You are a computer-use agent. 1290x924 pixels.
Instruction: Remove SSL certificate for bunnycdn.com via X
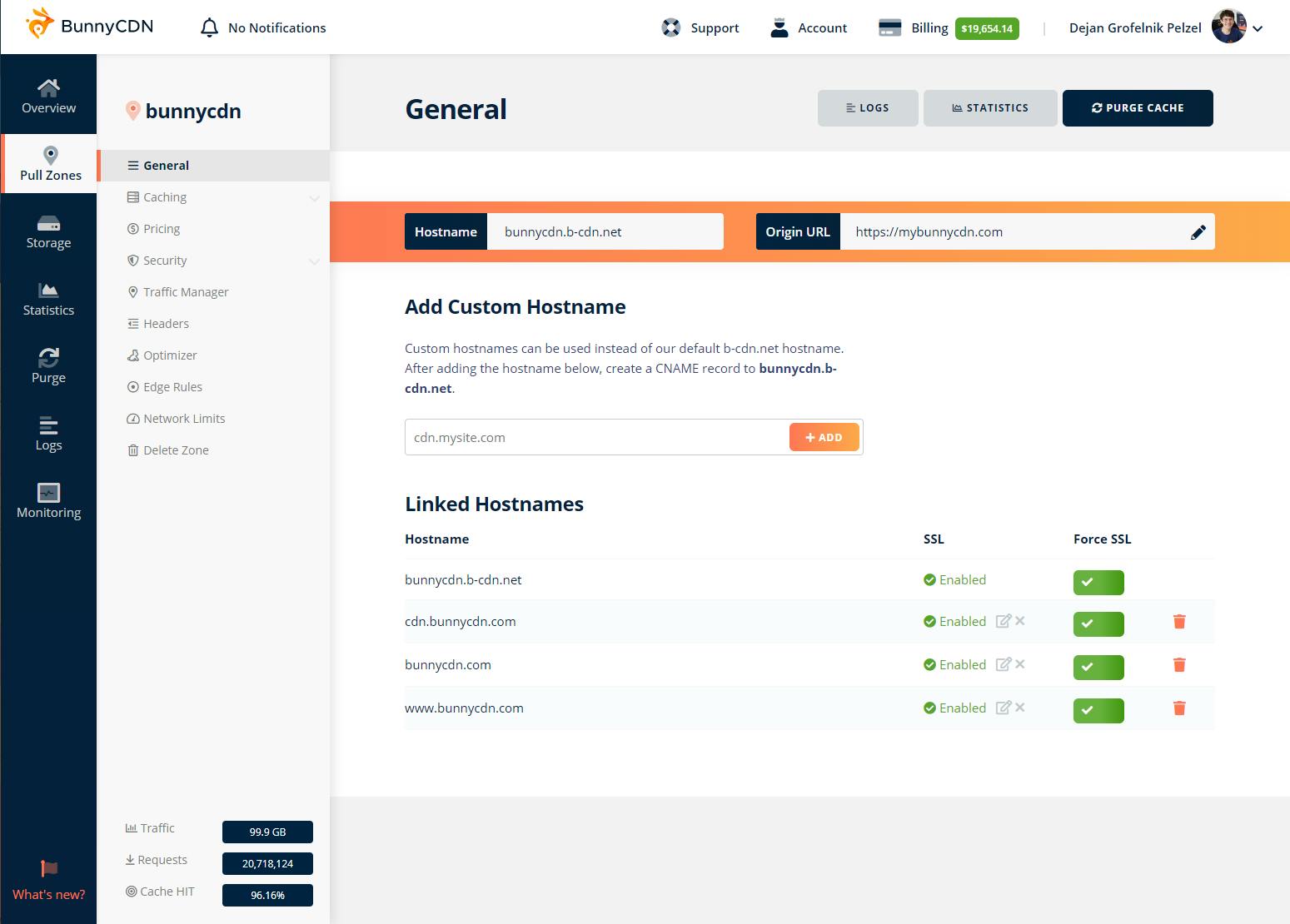(x=1020, y=664)
